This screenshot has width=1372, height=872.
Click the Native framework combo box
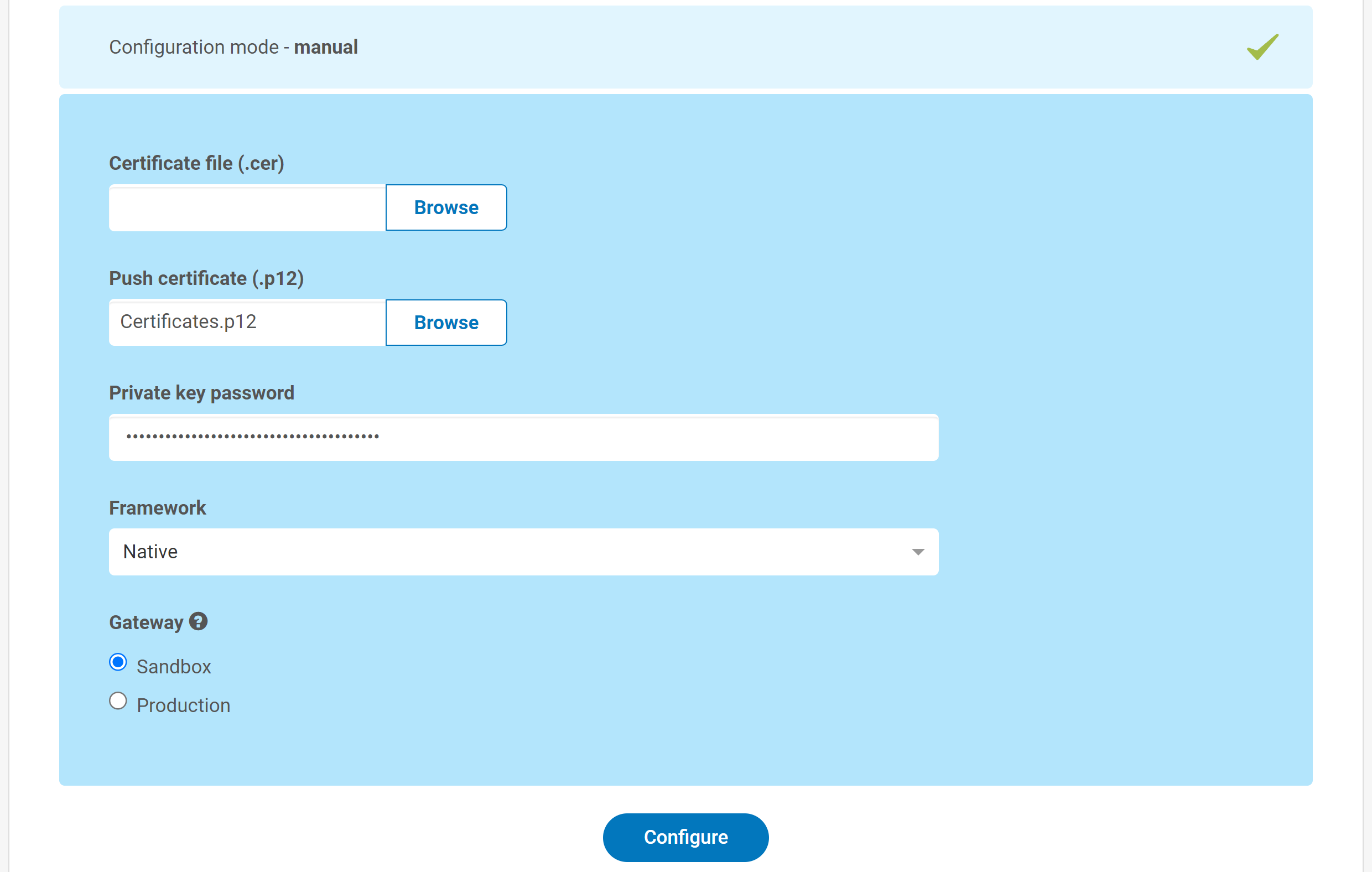(x=513, y=552)
